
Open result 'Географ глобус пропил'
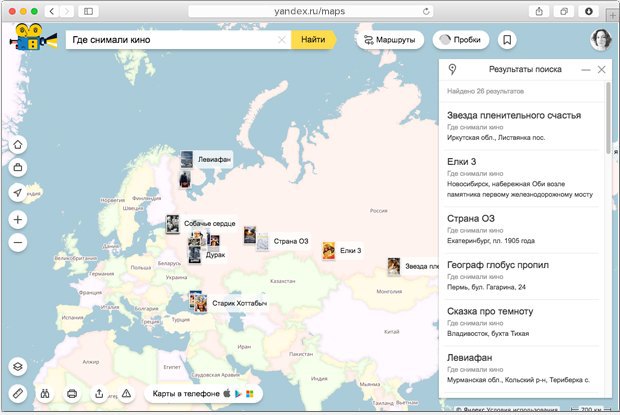pyautogui.click(x=522, y=276)
